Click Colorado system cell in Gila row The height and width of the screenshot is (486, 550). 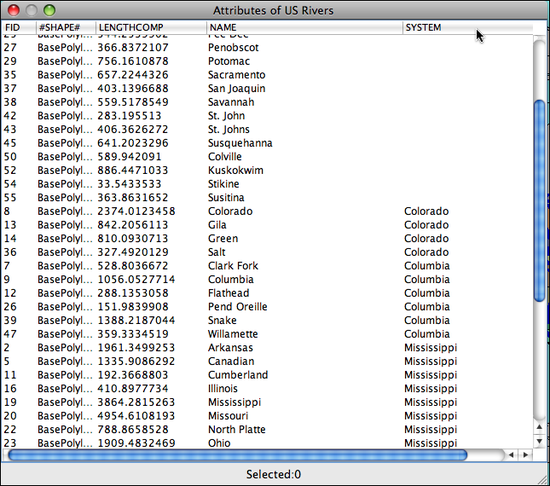426,225
